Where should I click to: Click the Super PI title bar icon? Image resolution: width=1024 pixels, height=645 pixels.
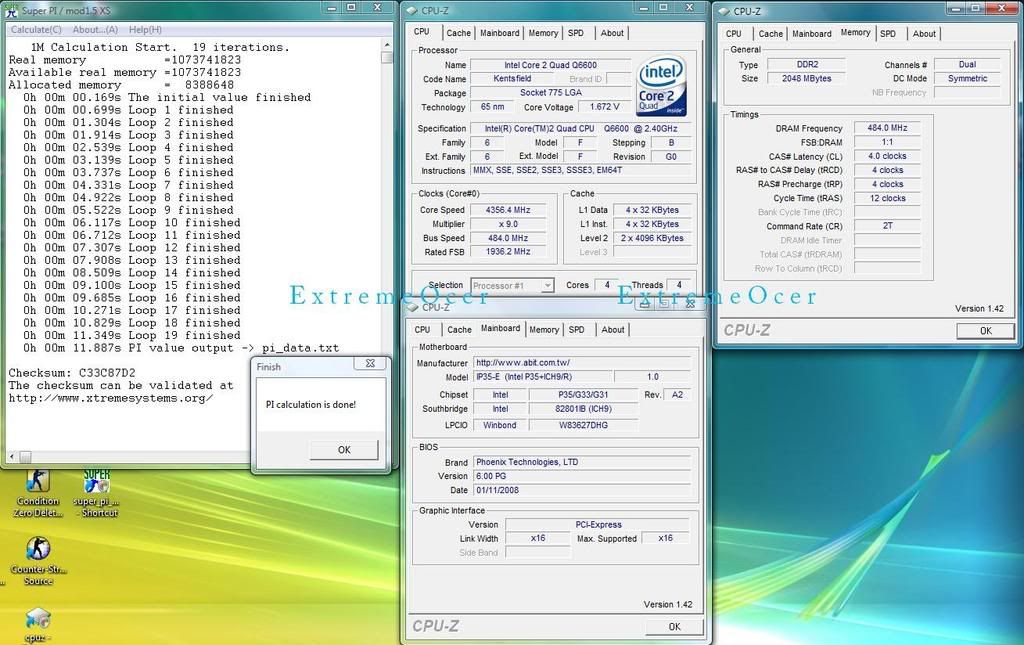tap(11, 9)
